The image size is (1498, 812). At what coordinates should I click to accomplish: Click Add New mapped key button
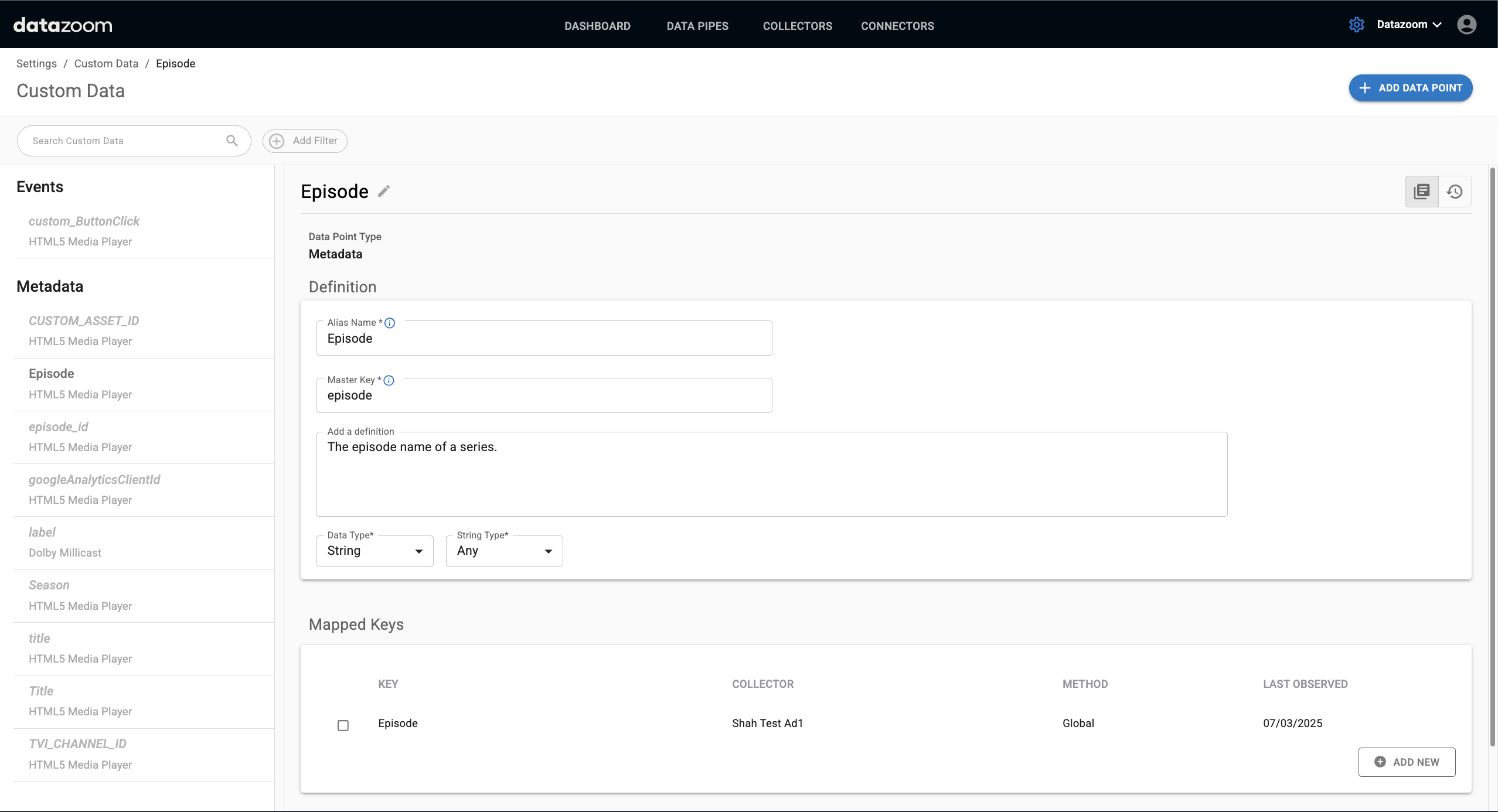click(x=1407, y=762)
